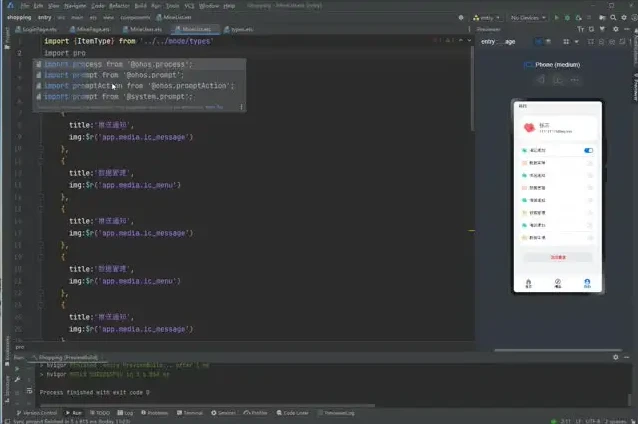
Task: Open the Terminal tool window
Action: [x=189, y=412]
